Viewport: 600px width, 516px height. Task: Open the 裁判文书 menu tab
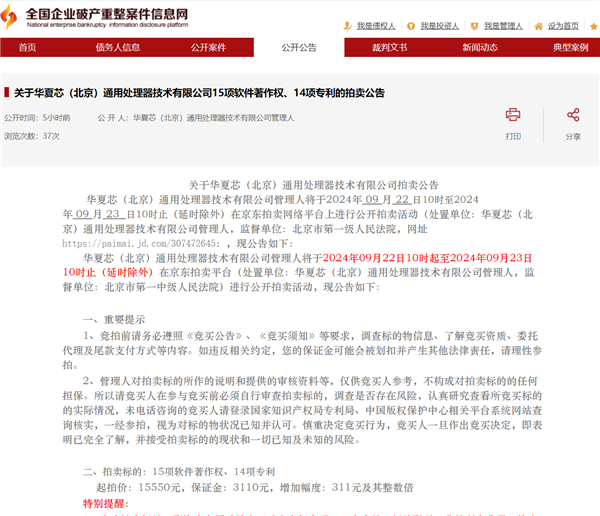pos(390,47)
